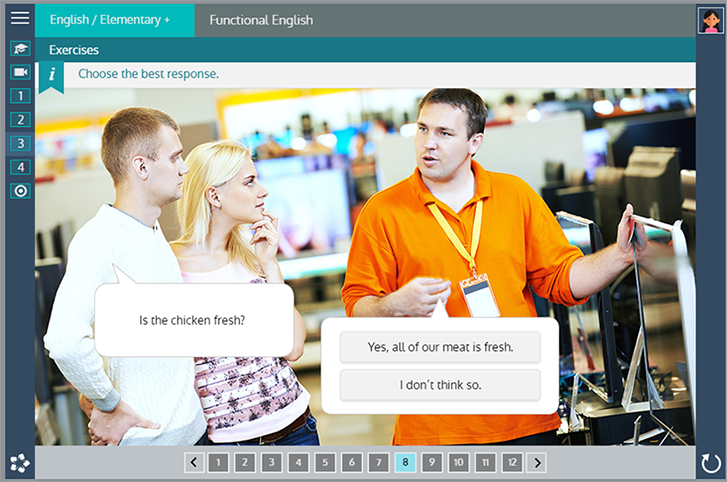The height and width of the screenshot is (482, 727).
Task: Open sidebar section 2
Action: coord(20,119)
